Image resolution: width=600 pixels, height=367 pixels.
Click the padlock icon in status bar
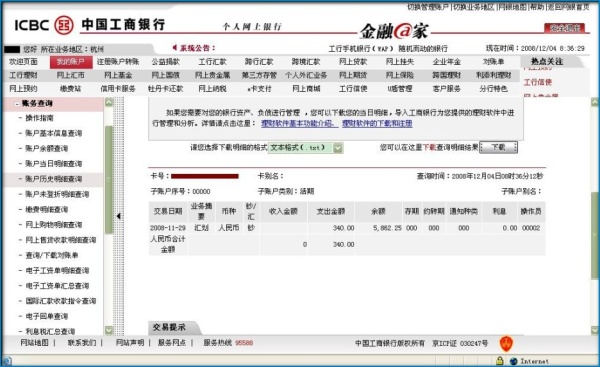click(499, 360)
